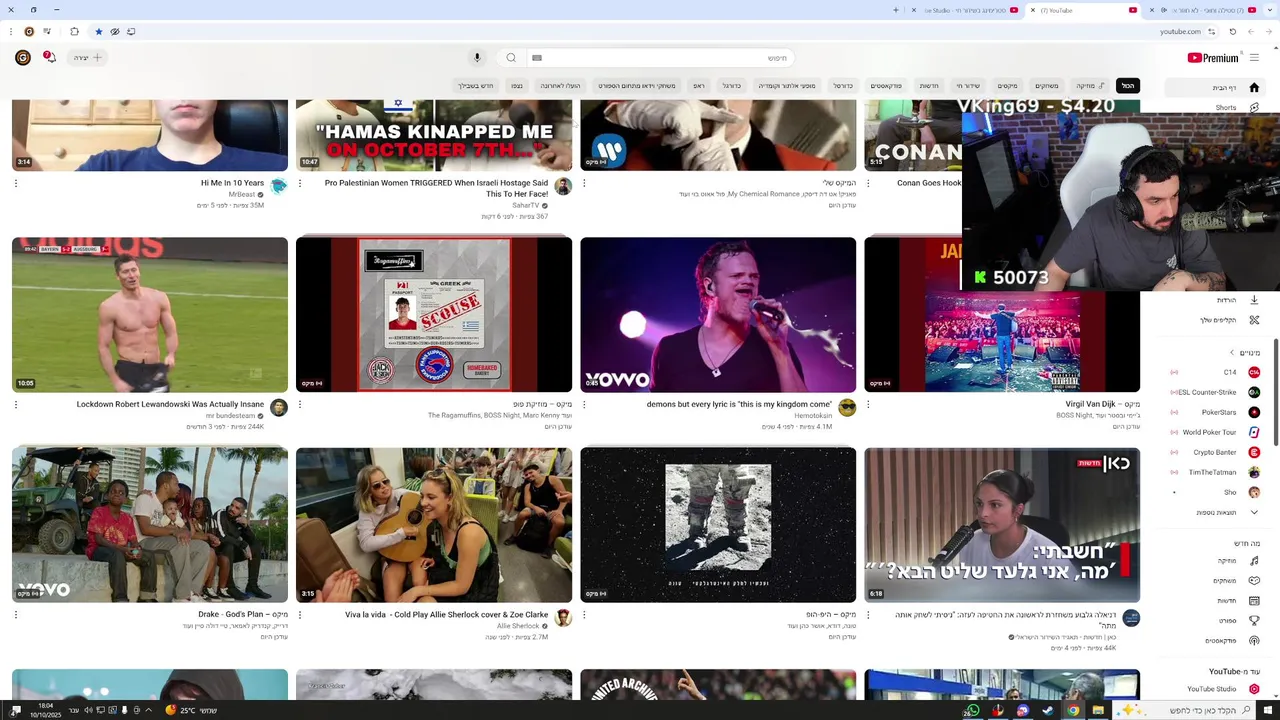Open options menu for Viva la vida video
Screen dimensions: 1280x720
click(x=300, y=615)
